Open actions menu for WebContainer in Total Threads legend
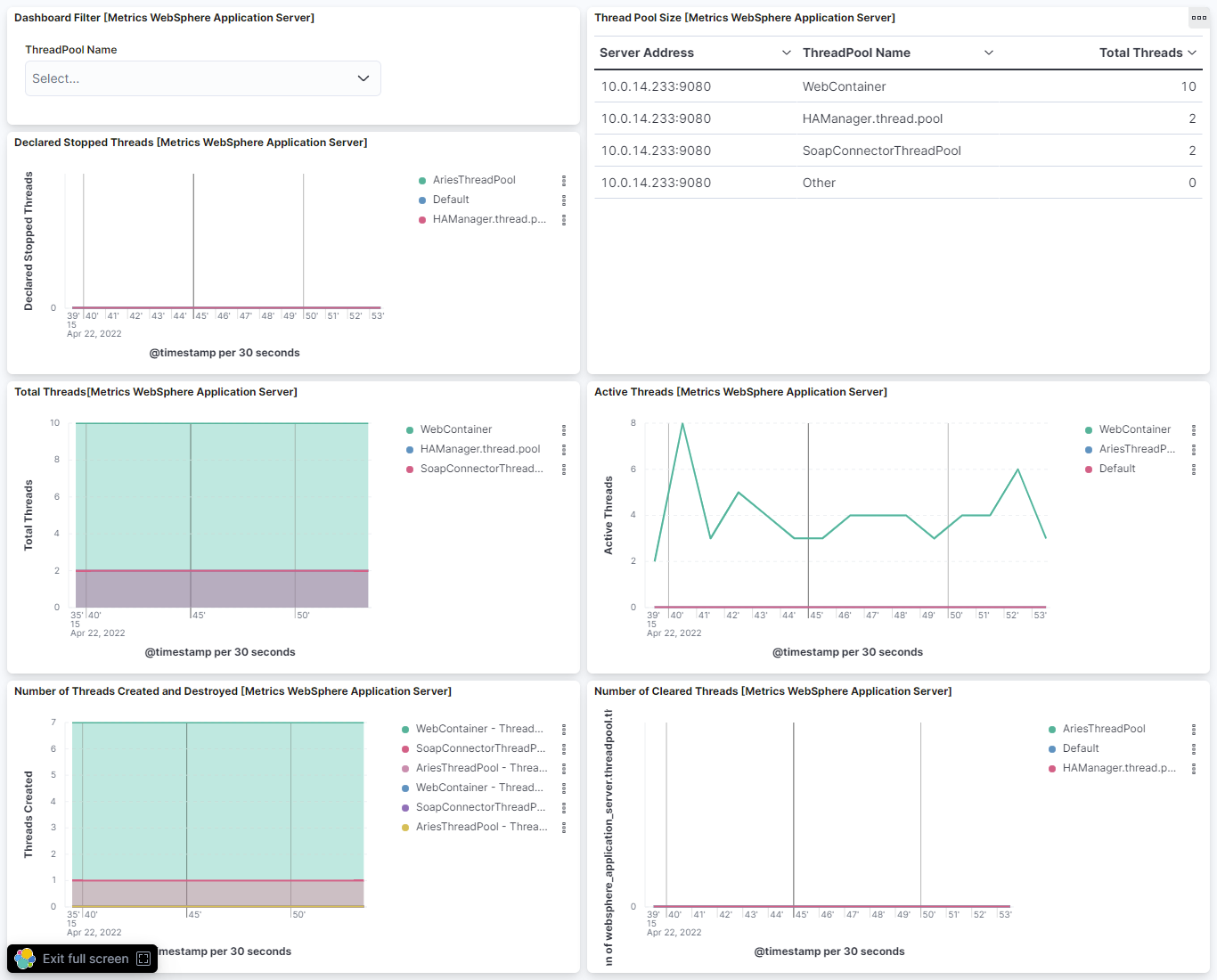 564,429
